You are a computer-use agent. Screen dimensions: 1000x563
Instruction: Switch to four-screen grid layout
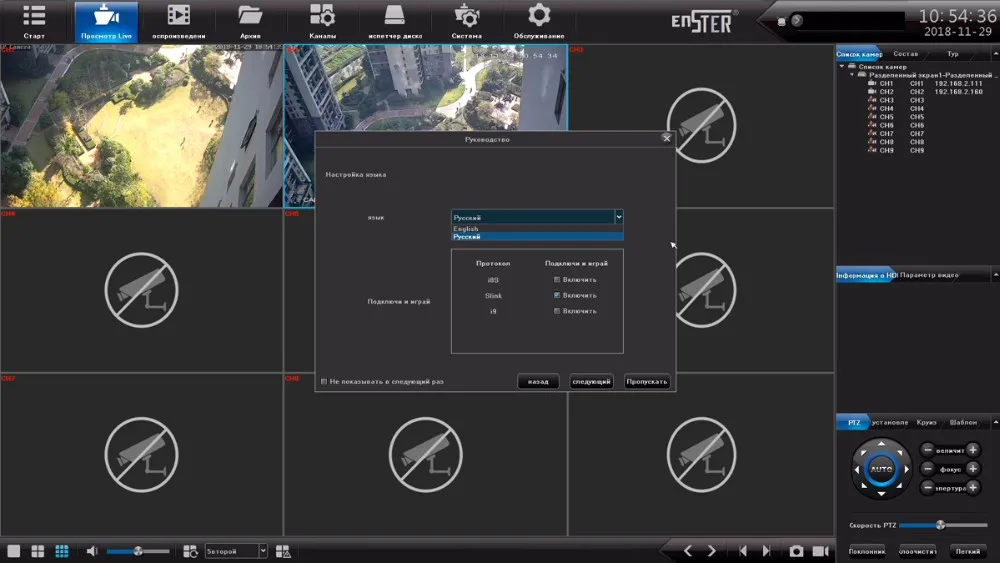click(x=38, y=551)
